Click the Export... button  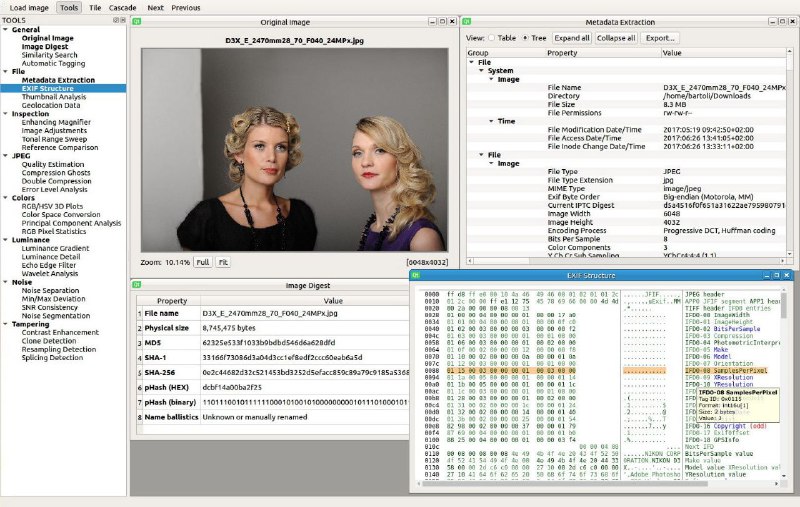[x=660, y=38]
